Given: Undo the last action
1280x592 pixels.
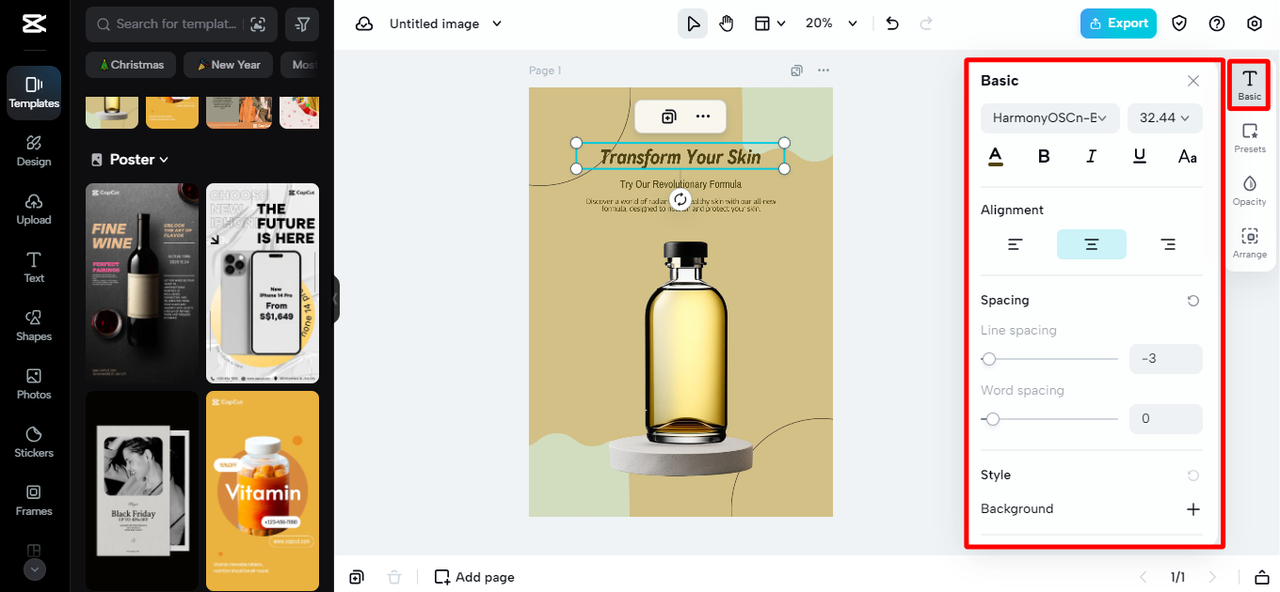Looking at the screenshot, I should click(892, 24).
